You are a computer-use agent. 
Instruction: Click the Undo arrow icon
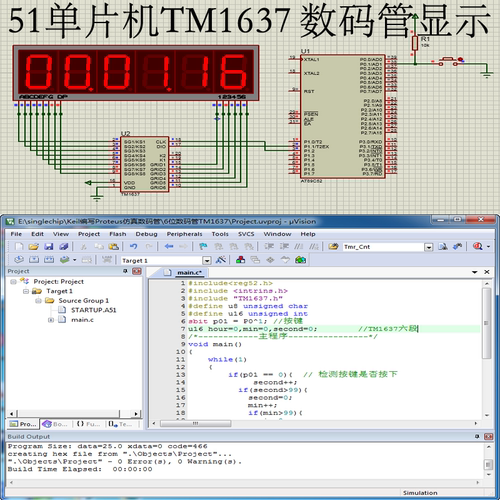tap(134, 246)
